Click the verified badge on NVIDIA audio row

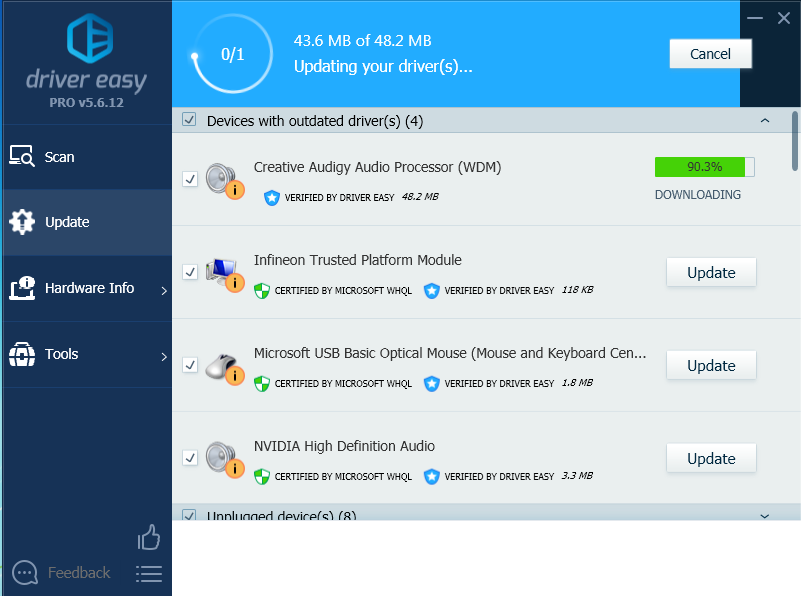tap(432, 476)
